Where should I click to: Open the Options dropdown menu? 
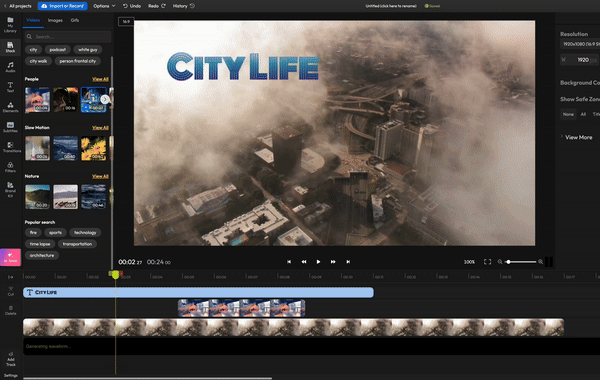[x=104, y=6]
